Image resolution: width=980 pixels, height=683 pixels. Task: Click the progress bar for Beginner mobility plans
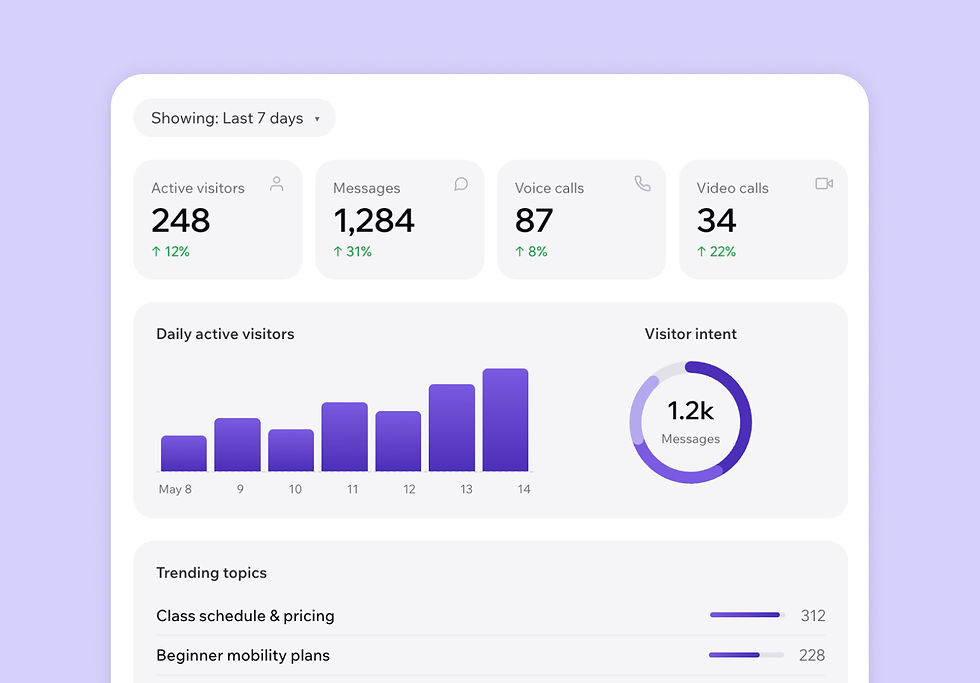747,655
